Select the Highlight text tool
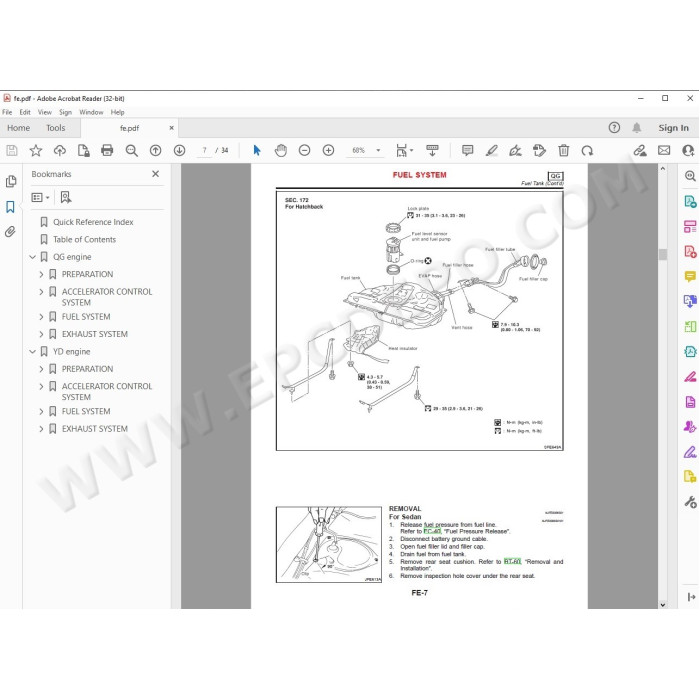This screenshot has width=700, height=700. click(492, 150)
